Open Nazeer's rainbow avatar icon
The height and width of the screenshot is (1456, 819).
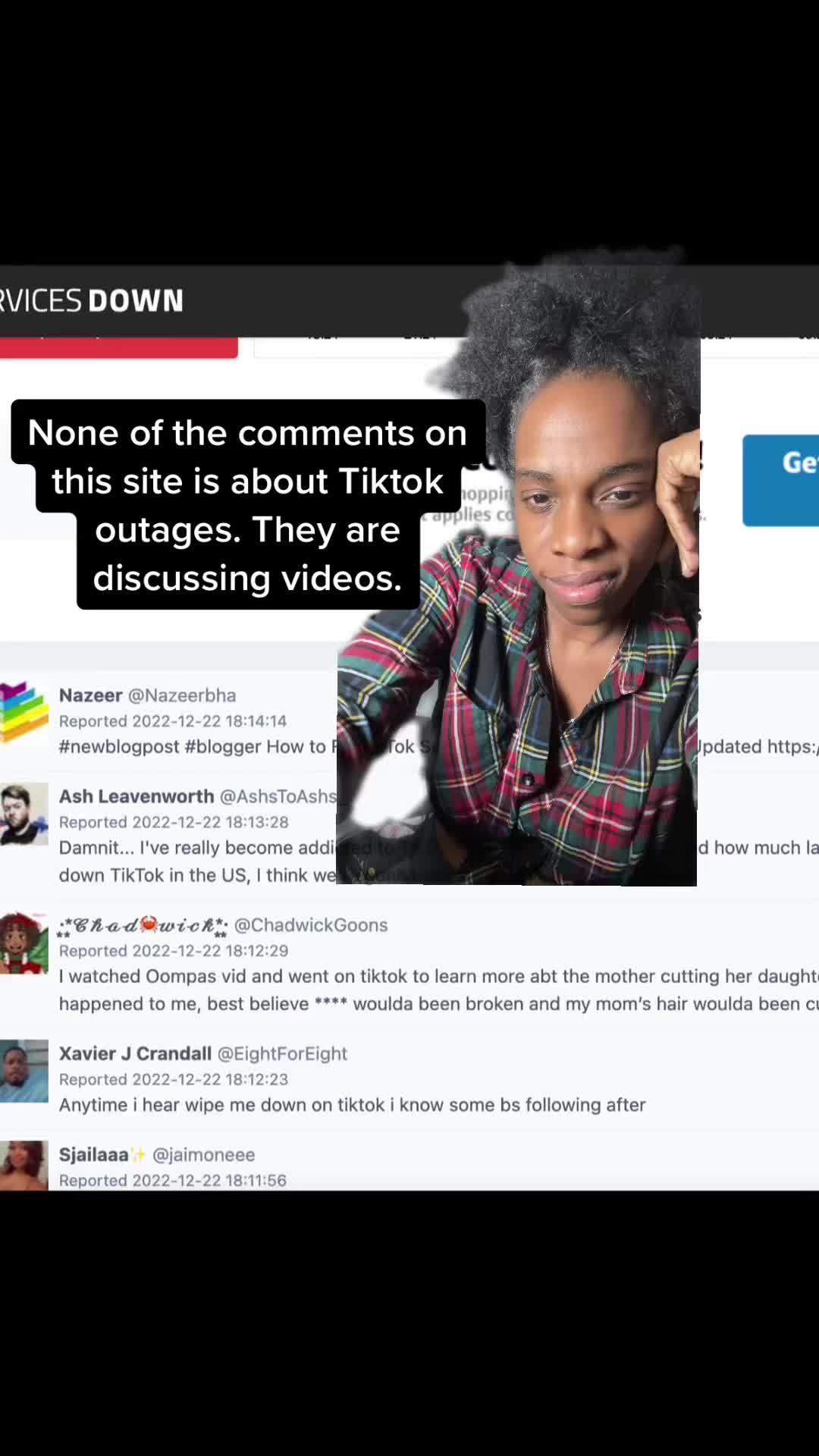coord(24,712)
